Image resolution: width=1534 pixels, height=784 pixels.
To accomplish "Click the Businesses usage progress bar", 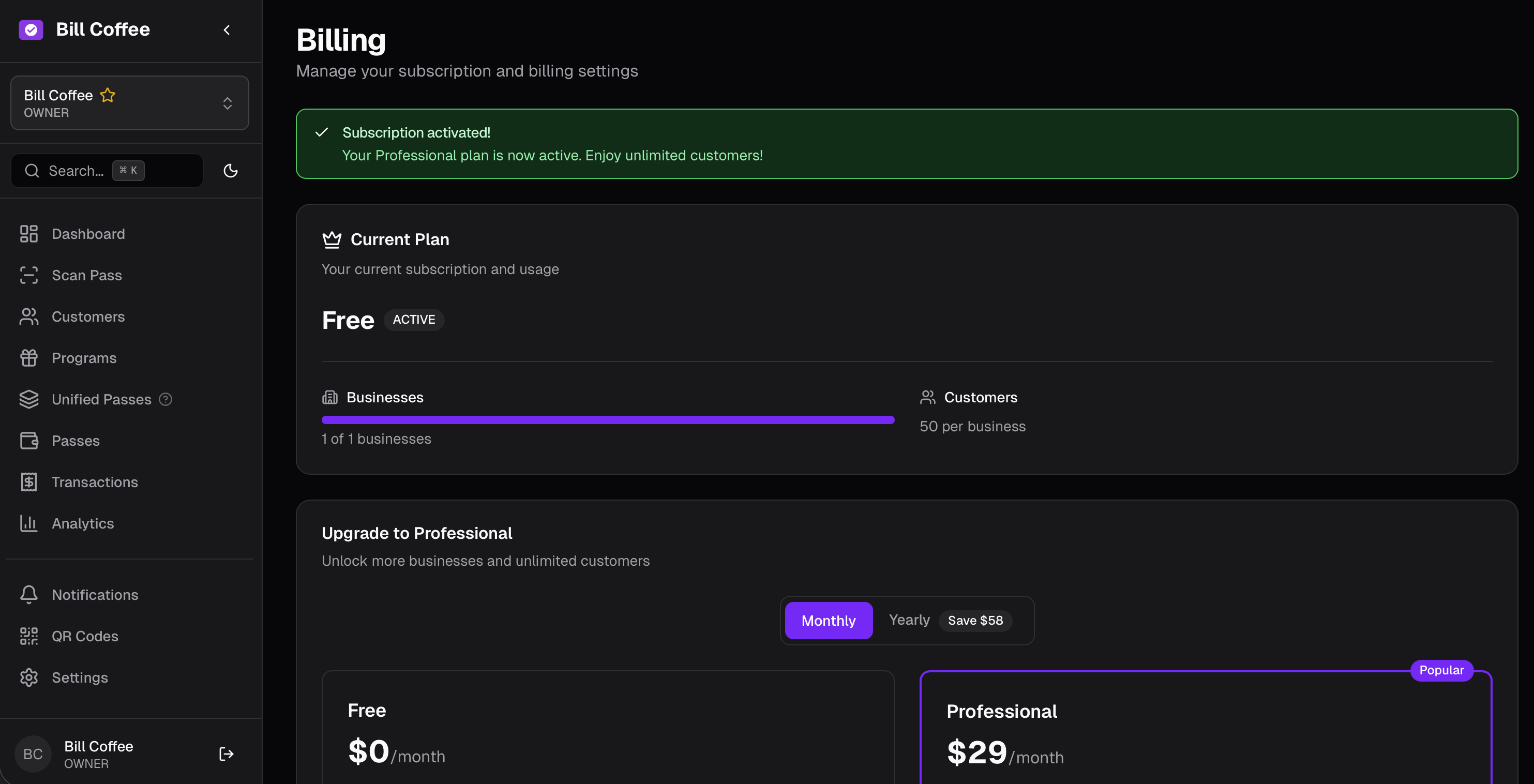I will pos(607,420).
